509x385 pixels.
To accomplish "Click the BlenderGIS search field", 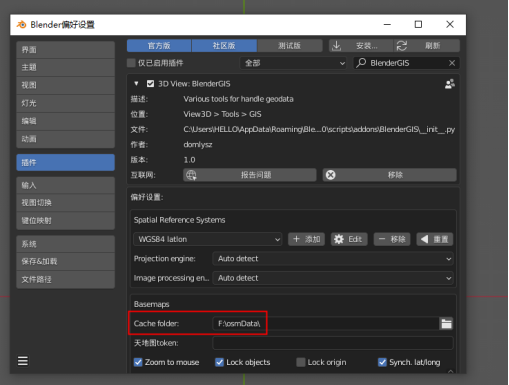I will point(407,63).
